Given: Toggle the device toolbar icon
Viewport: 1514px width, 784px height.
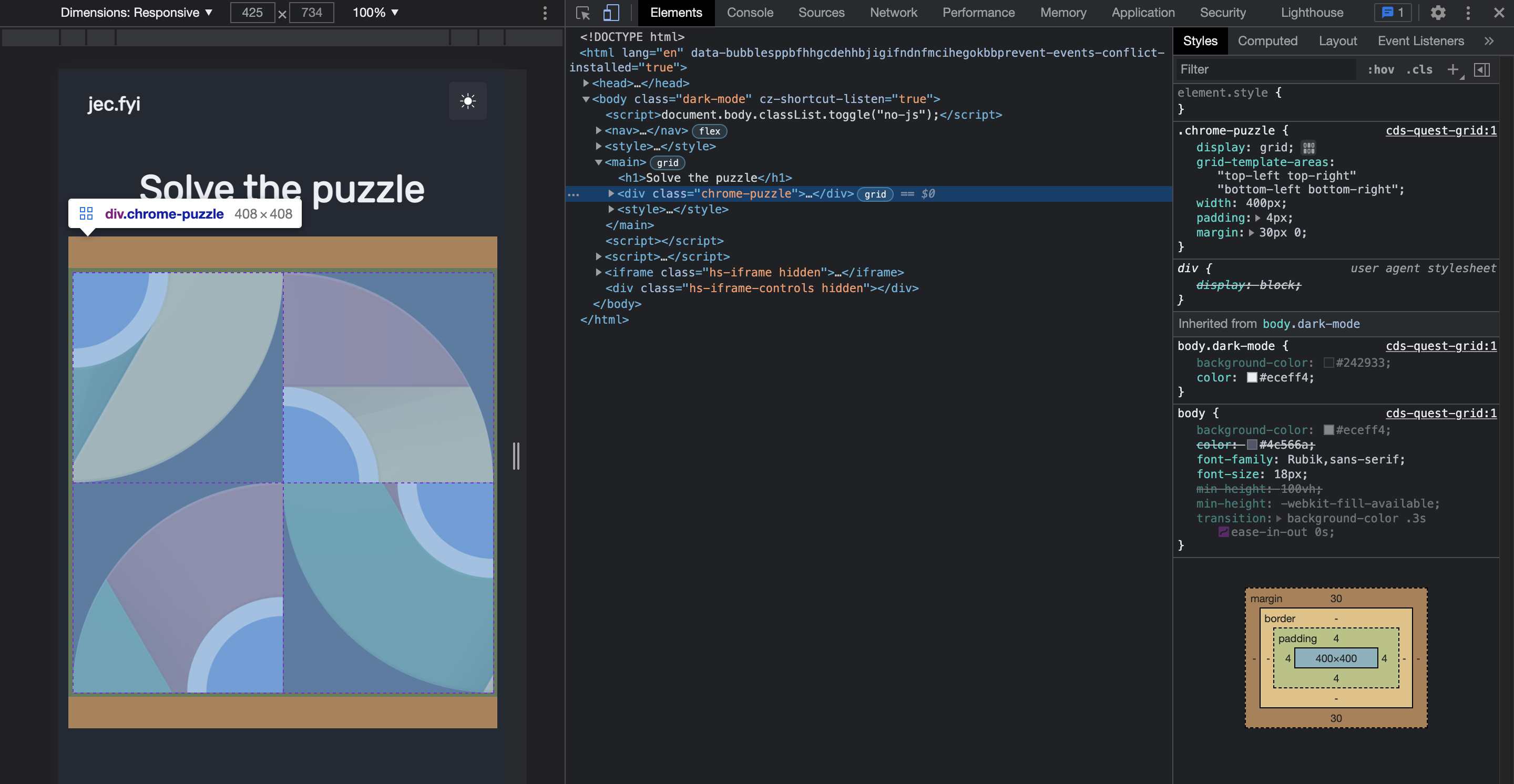Looking at the screenshot, I should (x=611, y=12).
